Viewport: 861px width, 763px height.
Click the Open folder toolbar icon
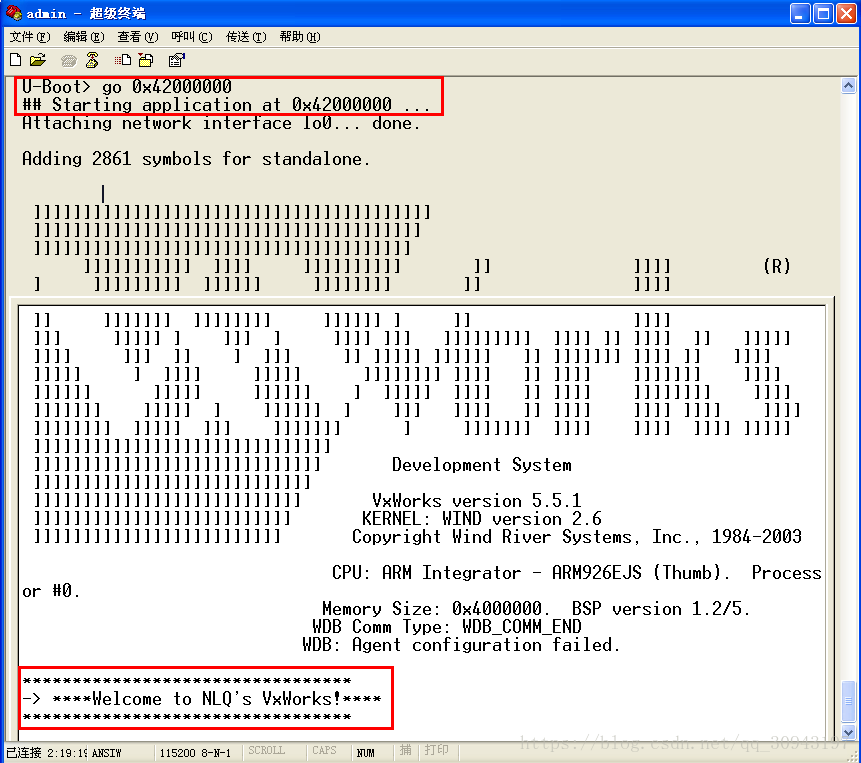(38, 60)
